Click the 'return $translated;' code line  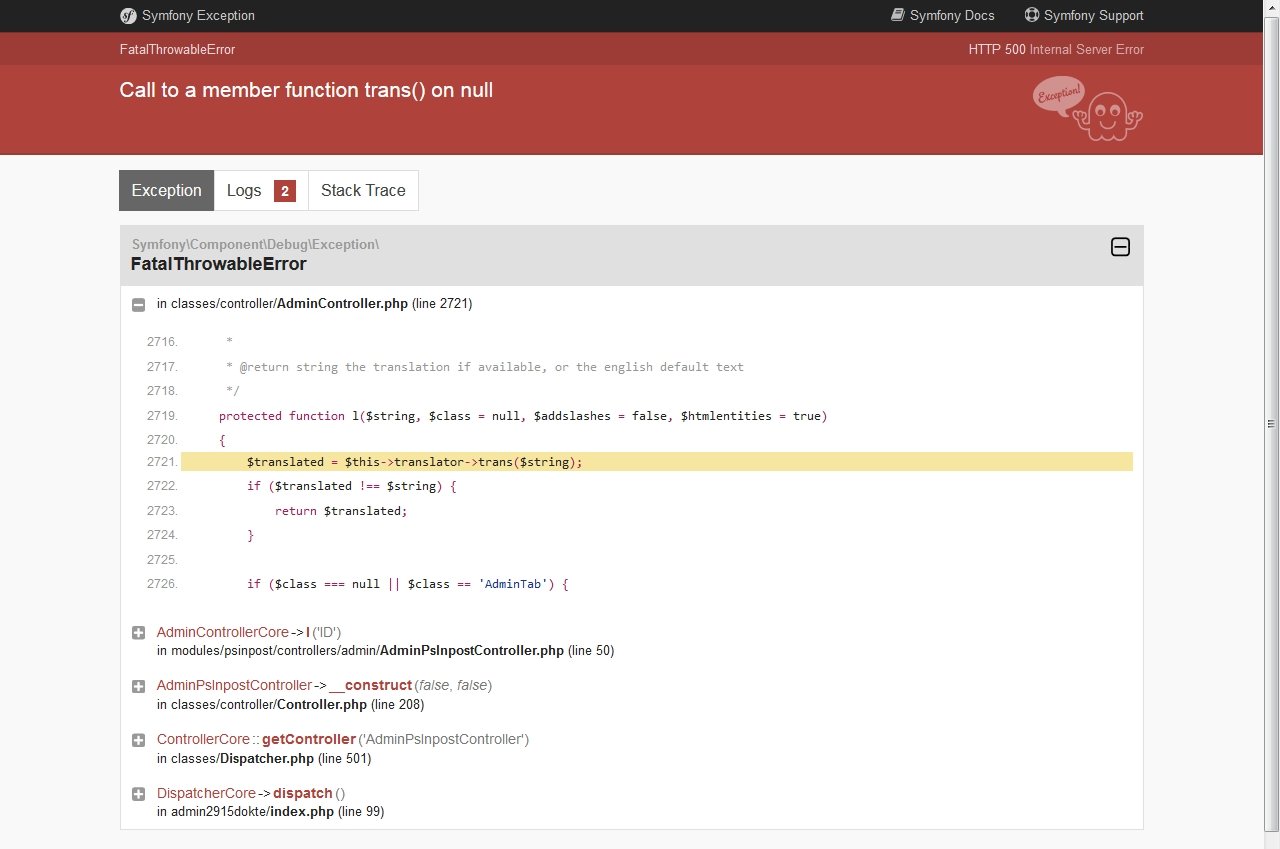[341, 511]
